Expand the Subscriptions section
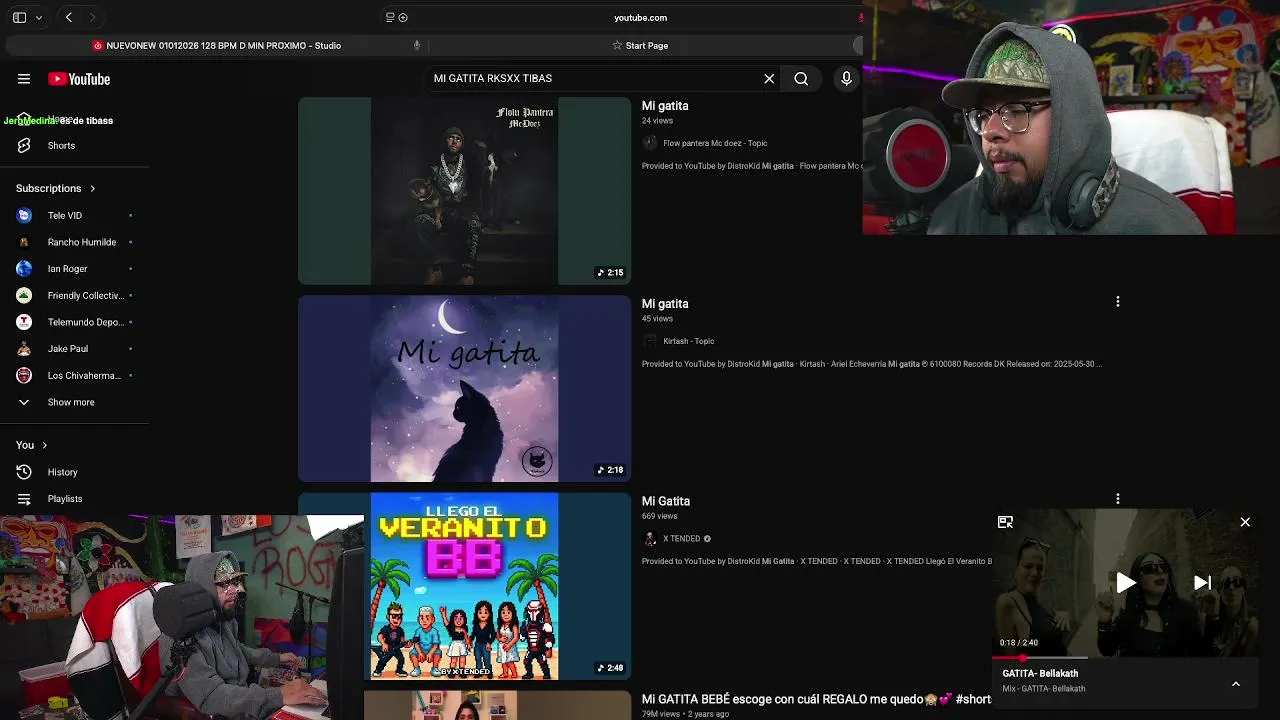Viewport: 1280px width, 720px height. [x=56, y=188]
